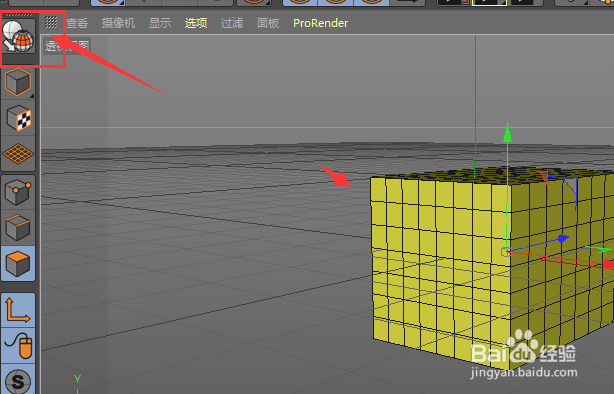This screenshot has height=394, width=614.
Task: Switch to Points mode
Action: click(18, 192)
